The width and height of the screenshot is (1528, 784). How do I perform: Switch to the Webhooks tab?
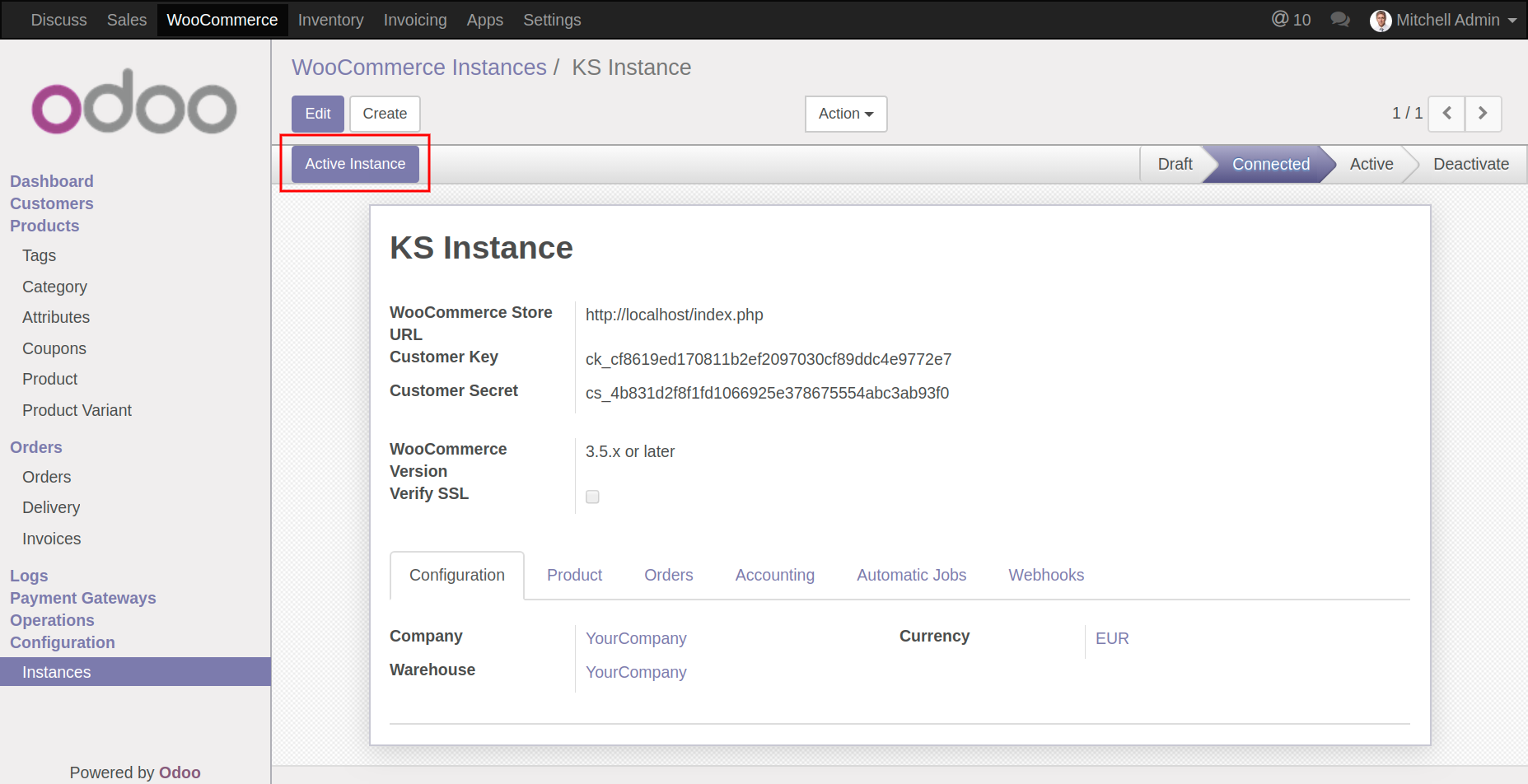point(1045,575)
